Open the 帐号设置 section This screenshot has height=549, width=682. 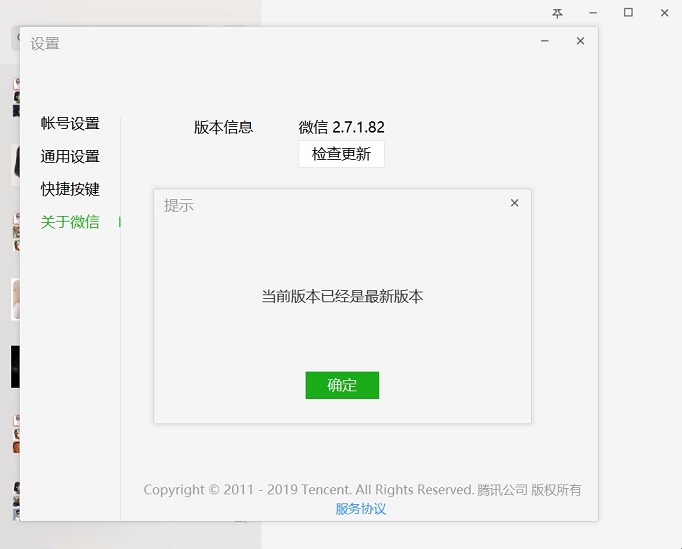coord(70,124)
